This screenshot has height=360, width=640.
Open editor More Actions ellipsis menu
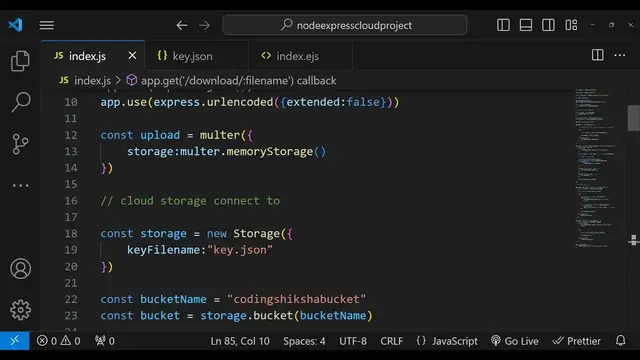620,55
